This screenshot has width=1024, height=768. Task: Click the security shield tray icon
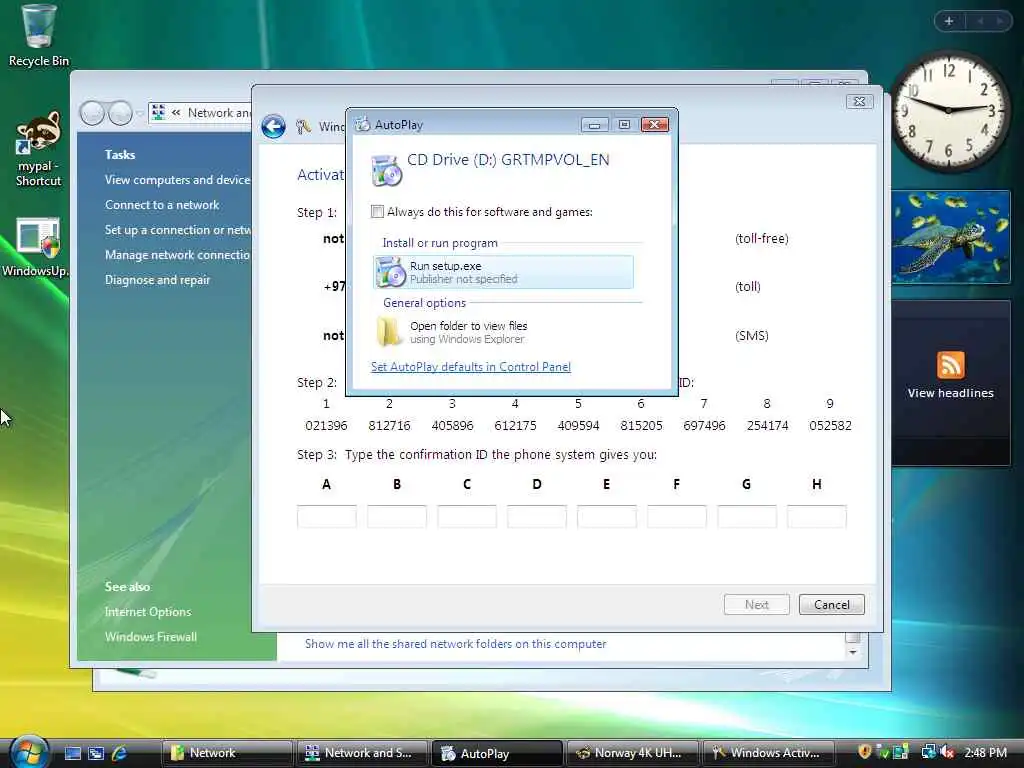click(x=865, y=752)
